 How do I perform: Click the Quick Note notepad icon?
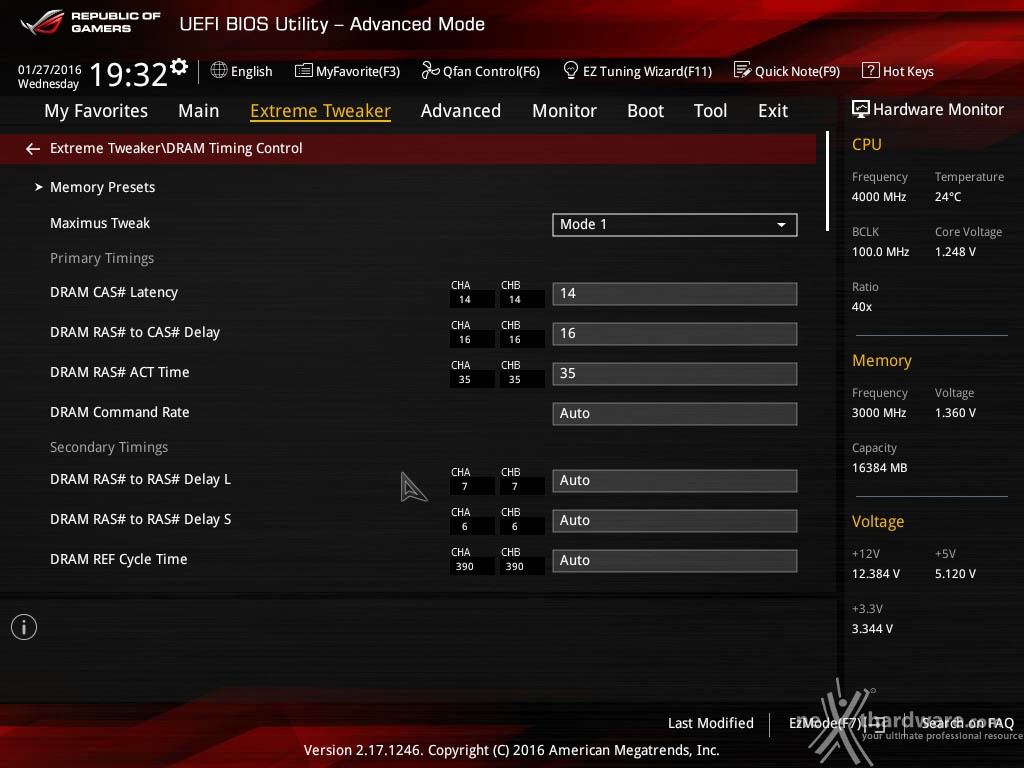pos(742,70)
